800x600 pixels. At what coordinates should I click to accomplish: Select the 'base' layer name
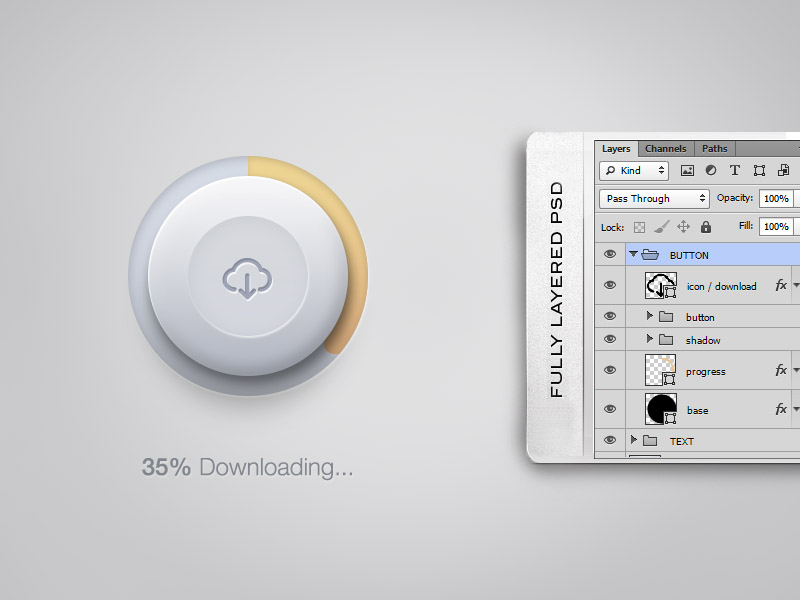[x=697, y=410]
